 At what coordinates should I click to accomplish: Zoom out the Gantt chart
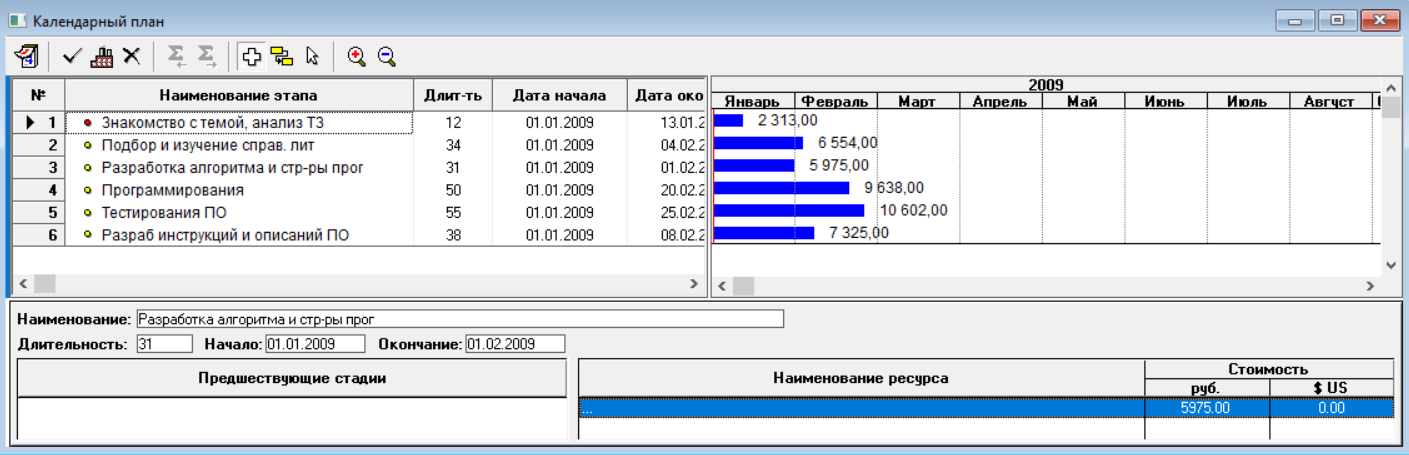coord(386,57)
